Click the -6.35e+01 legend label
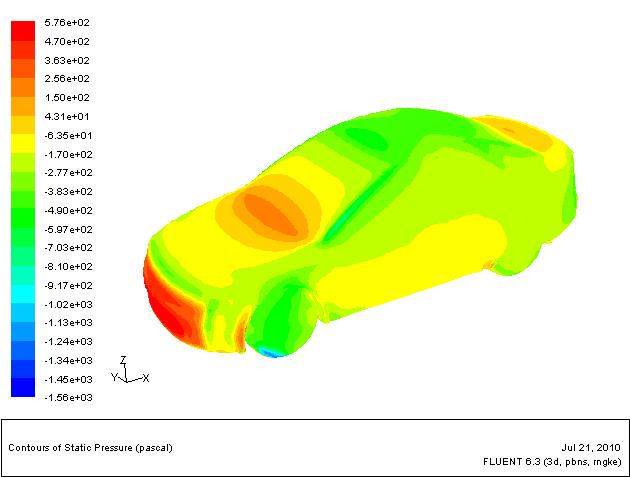The image size is (630, 477). [x=68, y=136]
